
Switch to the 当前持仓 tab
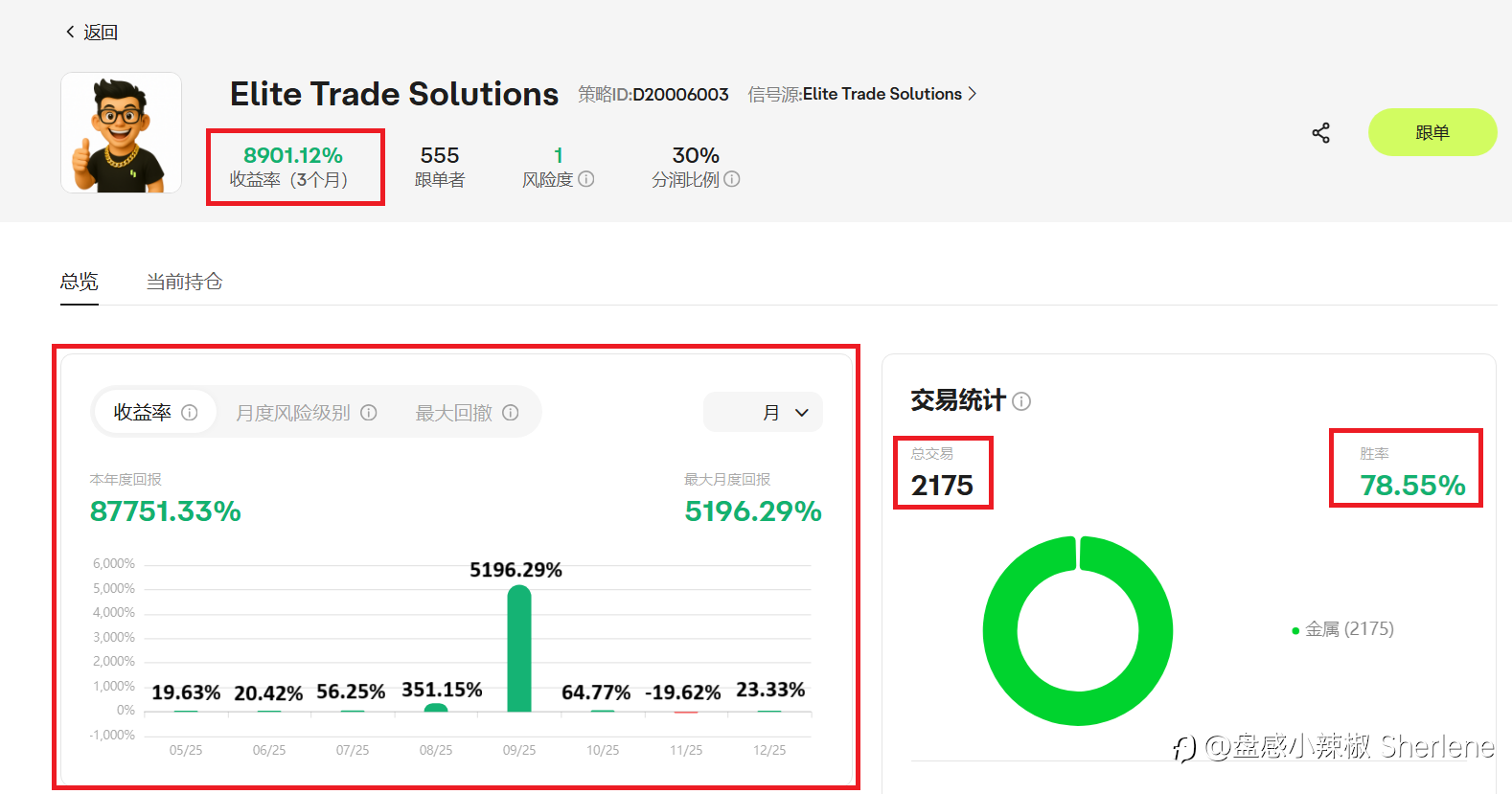coord(184,282)
